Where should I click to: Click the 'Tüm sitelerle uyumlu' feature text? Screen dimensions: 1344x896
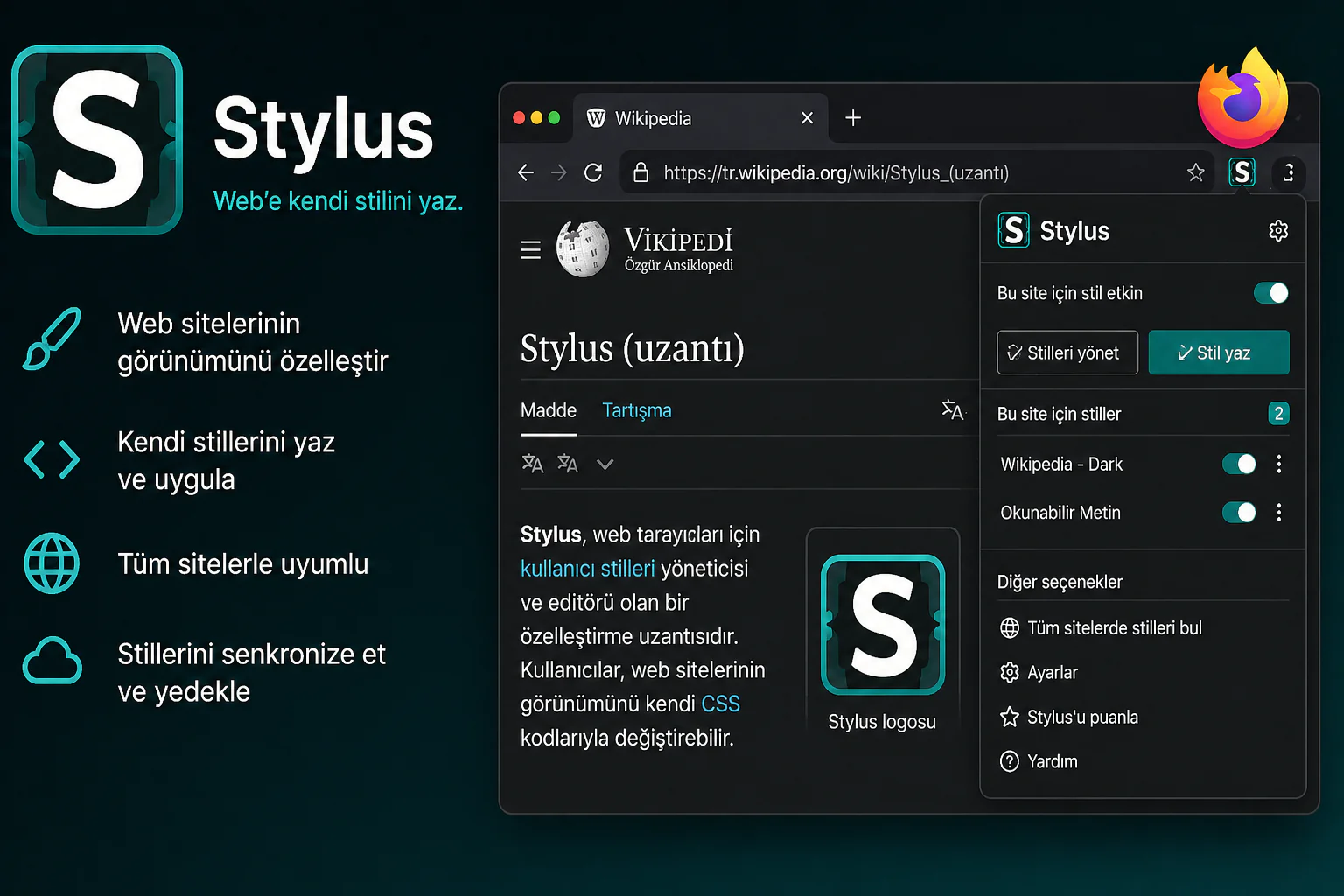pos(243,564)
